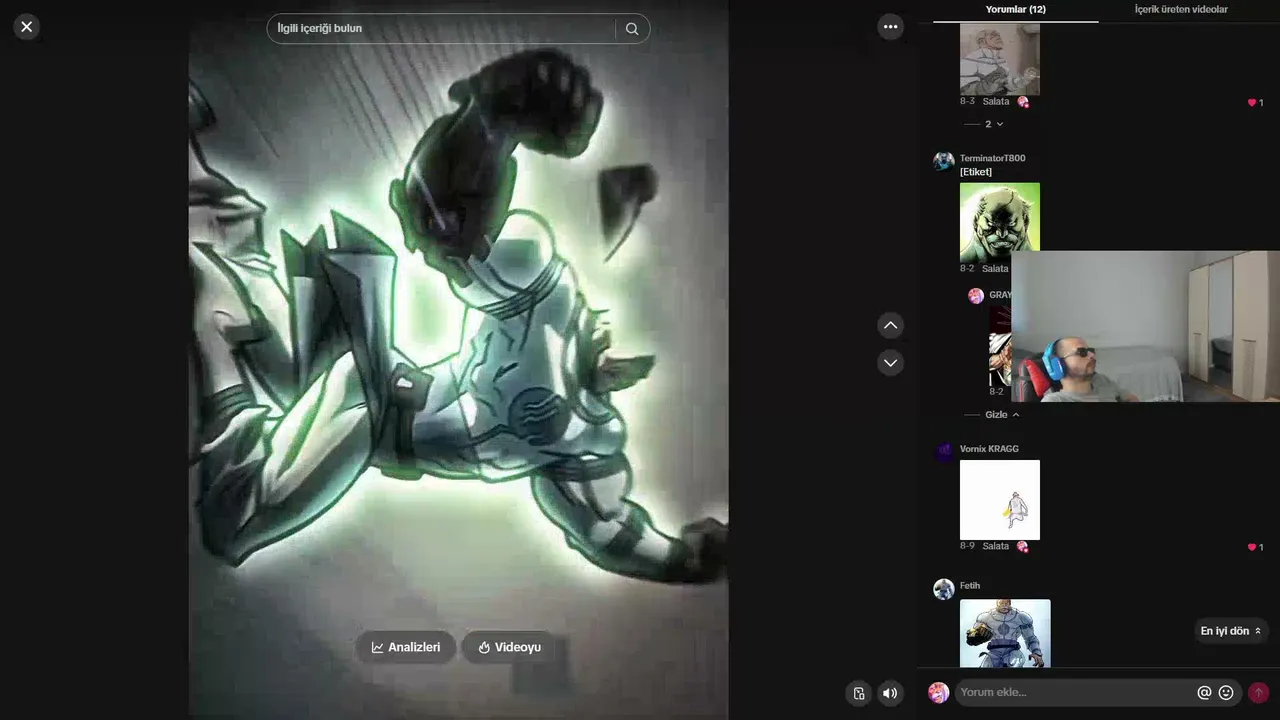Go to the next video with down arrow
This screenshot has width=1280, height=720.
[891, 362]
